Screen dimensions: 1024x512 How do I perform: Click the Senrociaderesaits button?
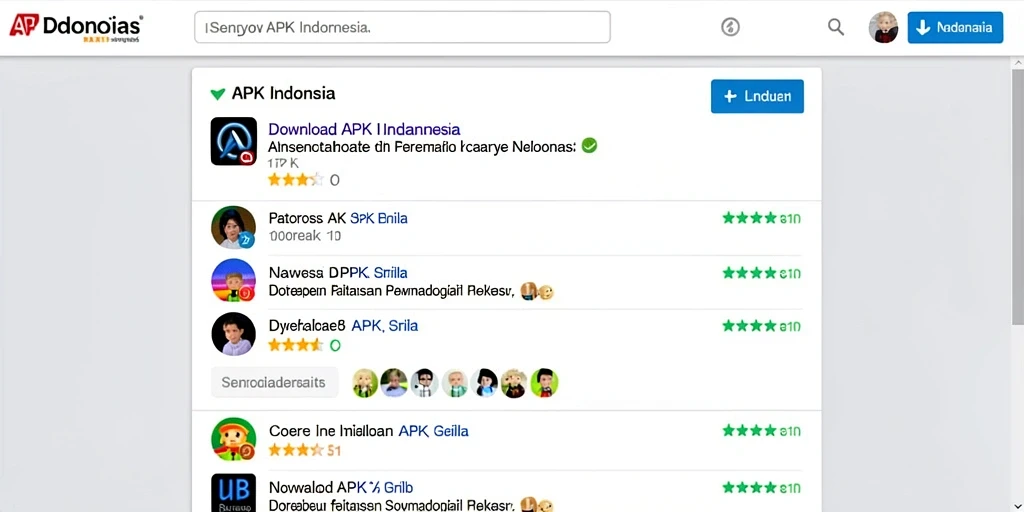click(274, 383)
